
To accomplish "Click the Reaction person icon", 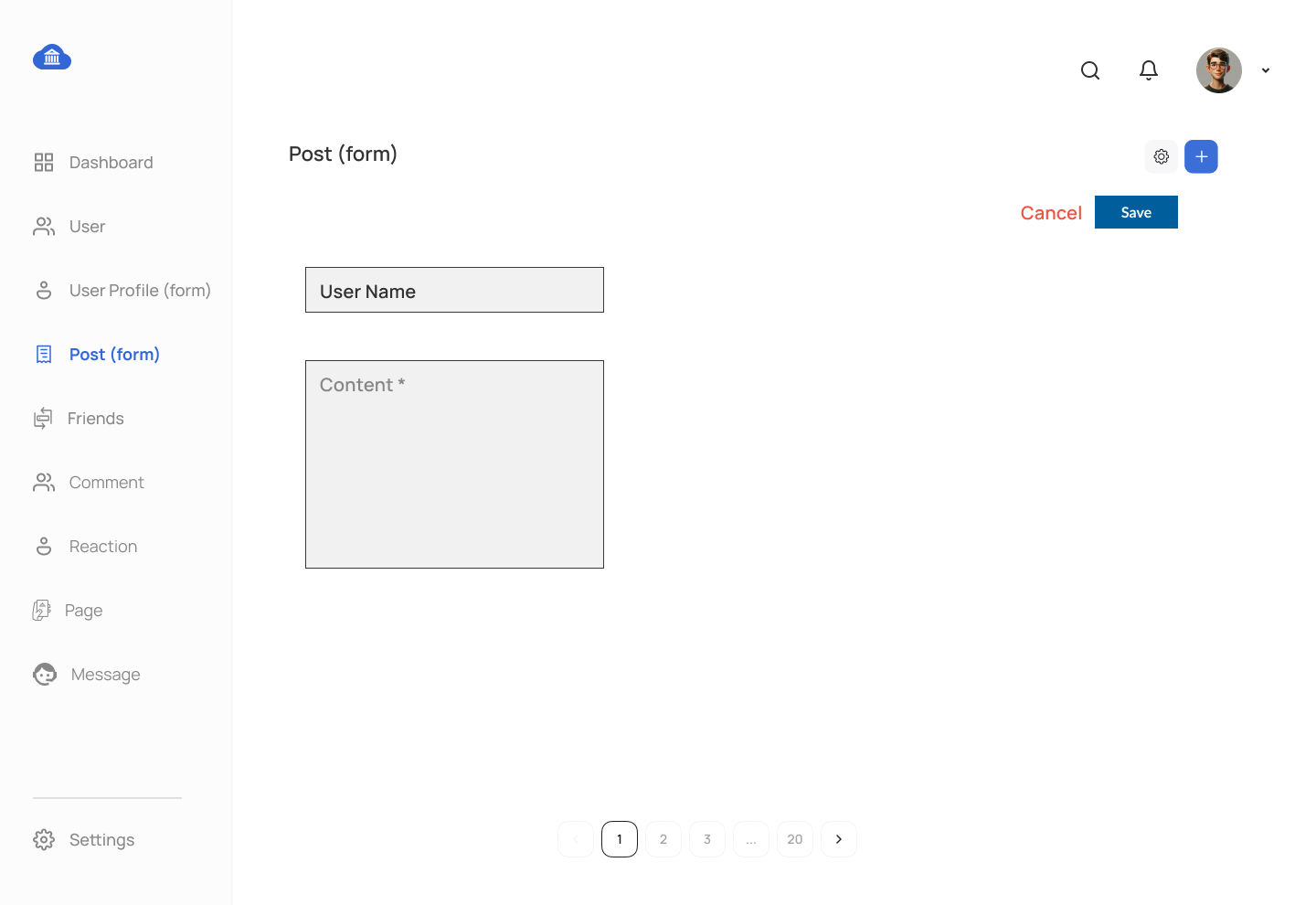I will pos(44,547).
